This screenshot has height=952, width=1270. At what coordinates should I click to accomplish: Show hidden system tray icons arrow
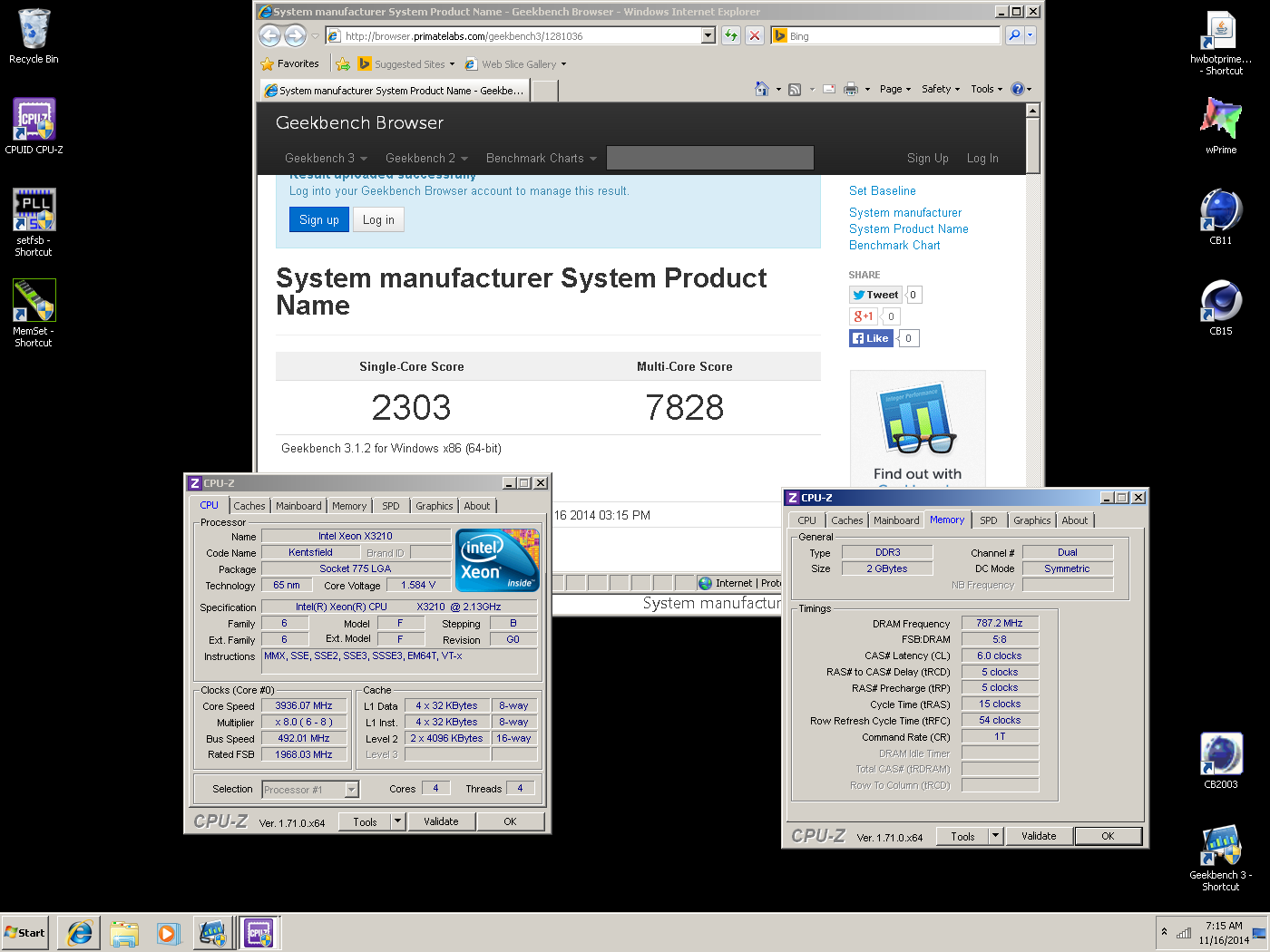[1164, 932]
